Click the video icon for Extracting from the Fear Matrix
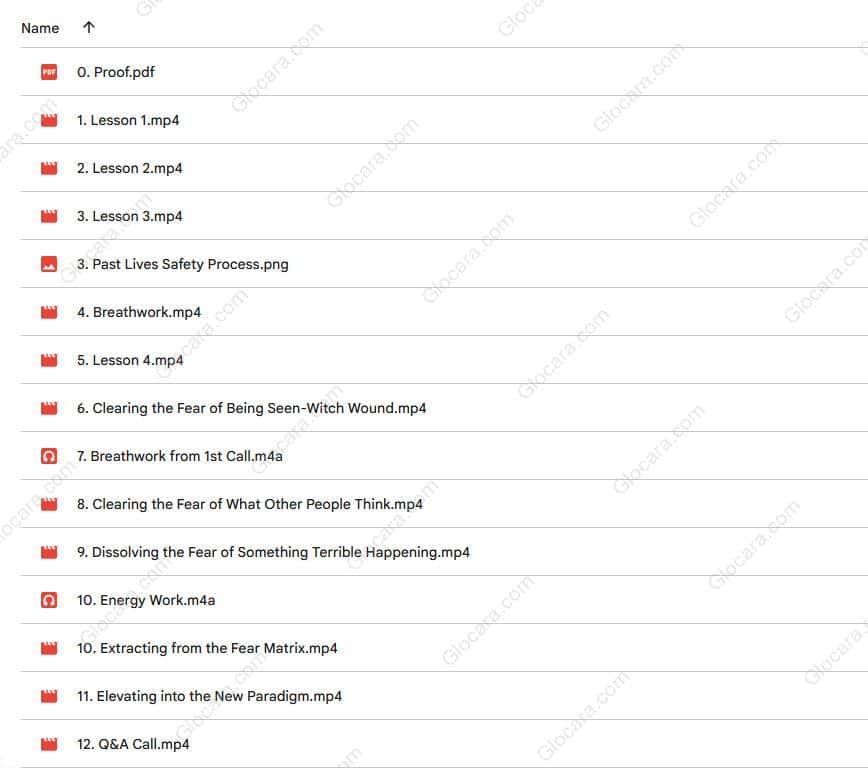 (48, 648)
